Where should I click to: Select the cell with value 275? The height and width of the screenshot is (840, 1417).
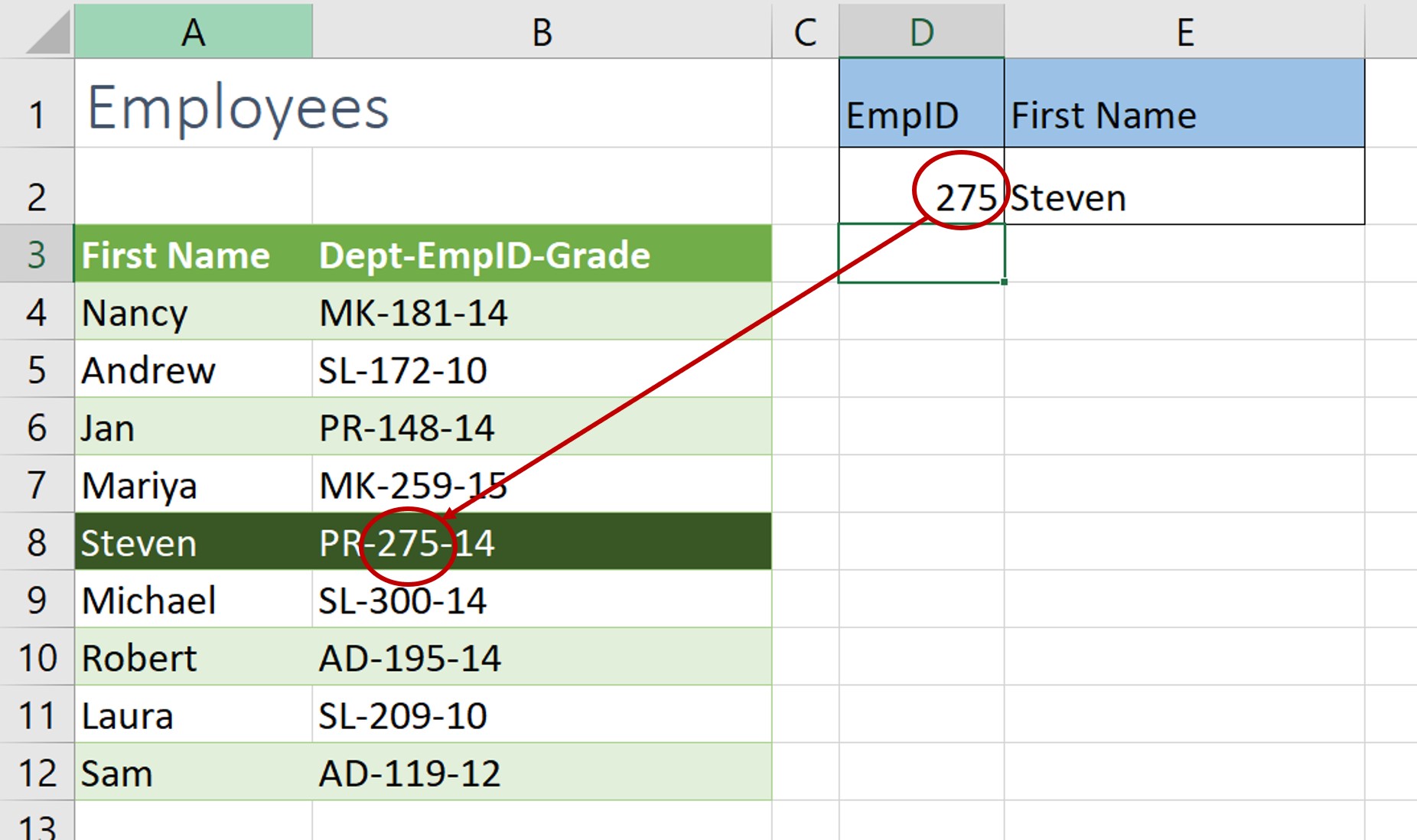click(x=921, y=186)
